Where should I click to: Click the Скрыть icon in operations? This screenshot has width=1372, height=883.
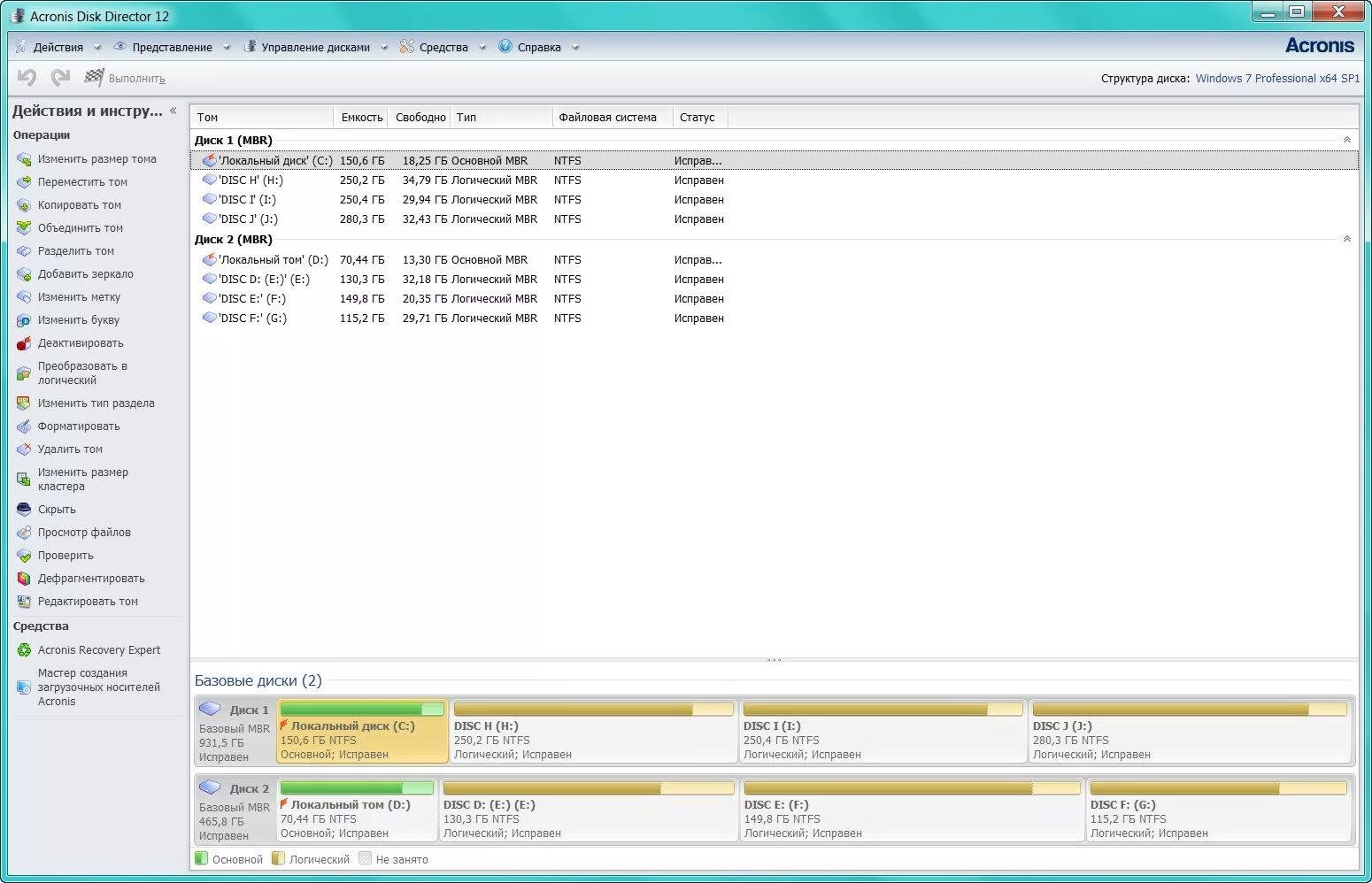24,510
